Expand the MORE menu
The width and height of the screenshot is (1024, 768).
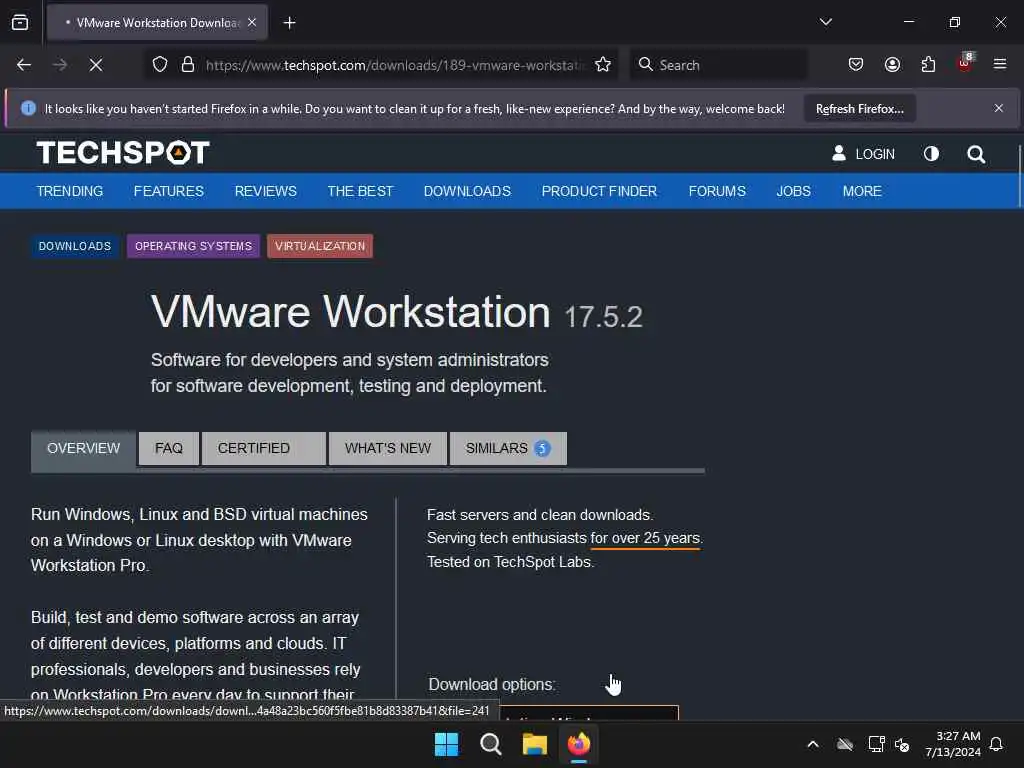pyautogui.click(x=862, y=191)
